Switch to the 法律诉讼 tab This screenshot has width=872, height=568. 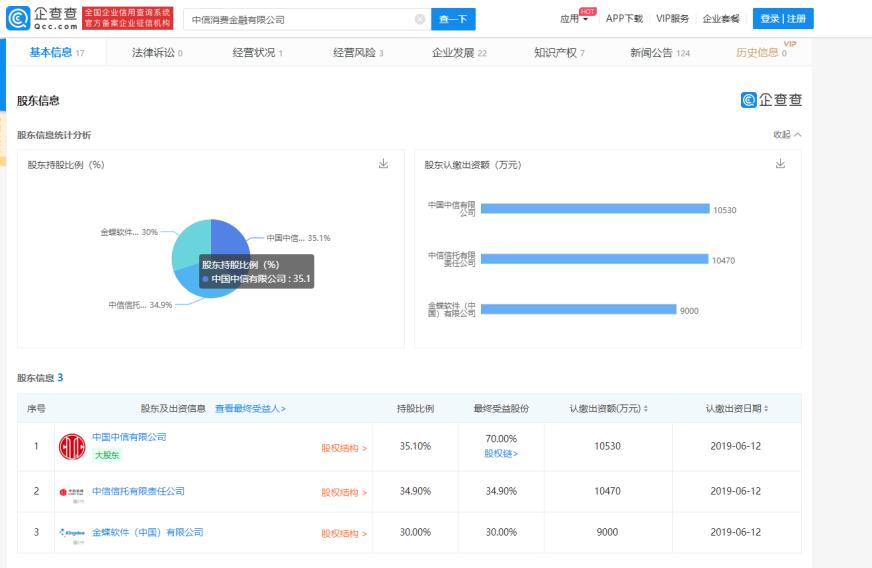click(157, 52)
